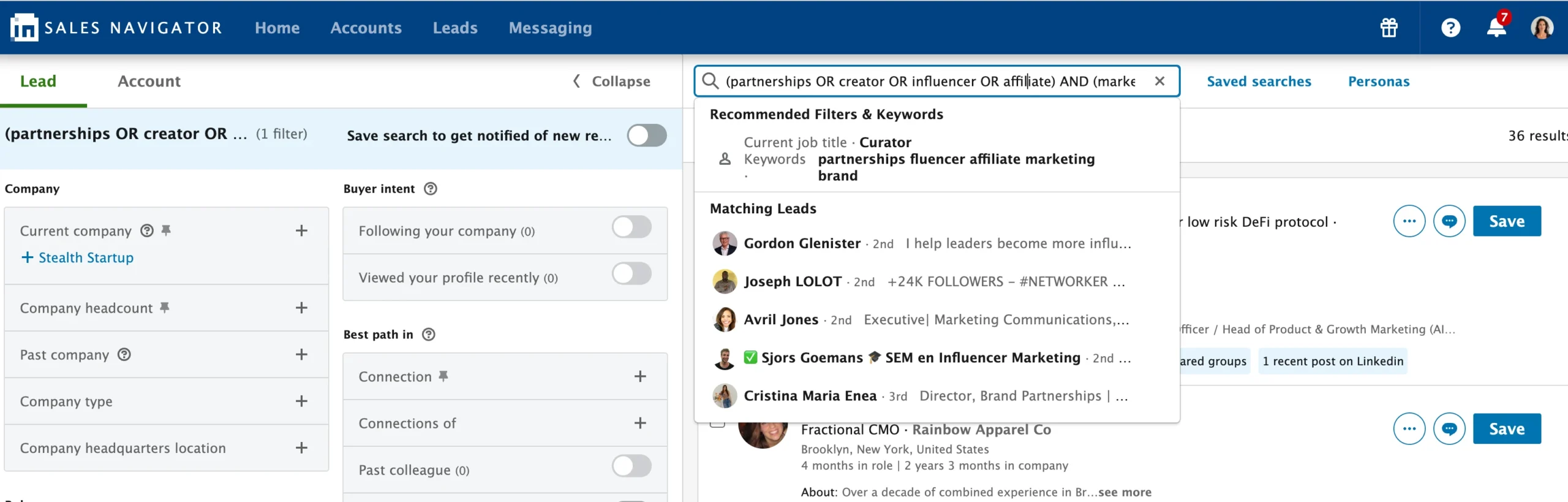Click Sjors Goemans's profile photo

click(725, 358)
